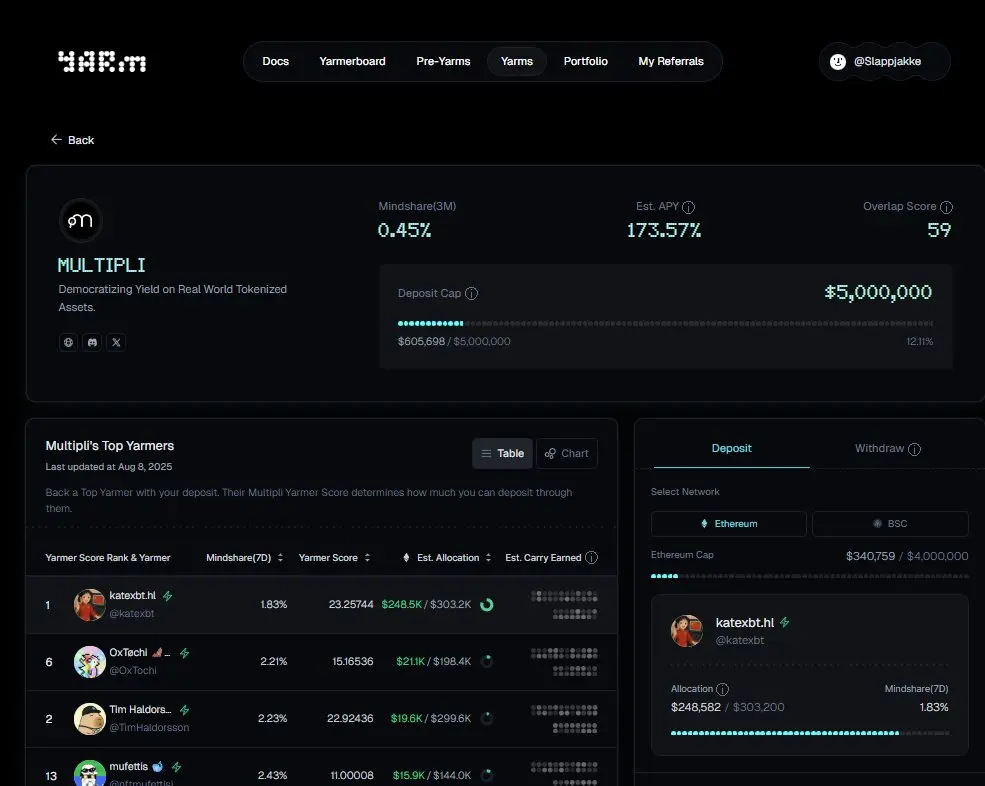This screenshot has width=985, height=786.
Task: Click Tim Haldors allocation ring indicator
Action: 487,718
